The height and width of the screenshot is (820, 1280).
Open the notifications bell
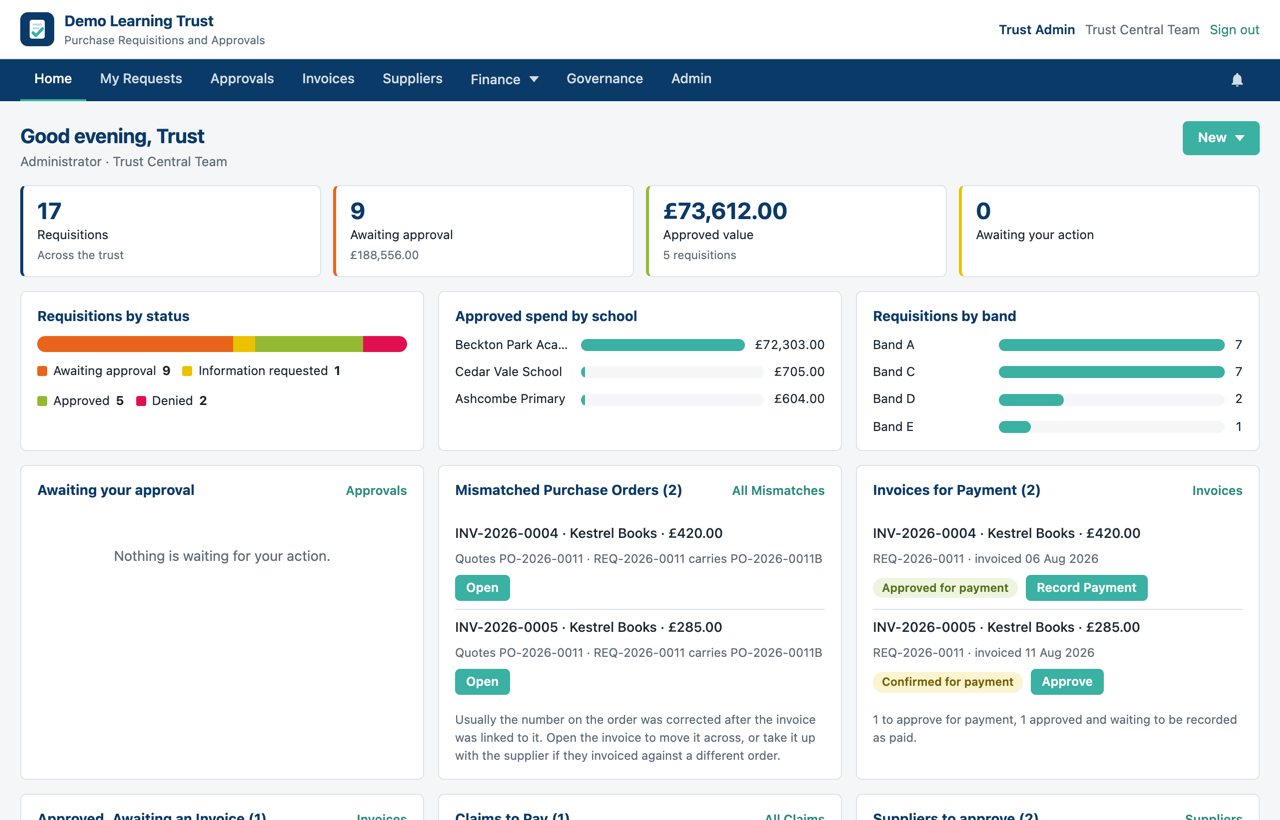tap(1237, 80)
